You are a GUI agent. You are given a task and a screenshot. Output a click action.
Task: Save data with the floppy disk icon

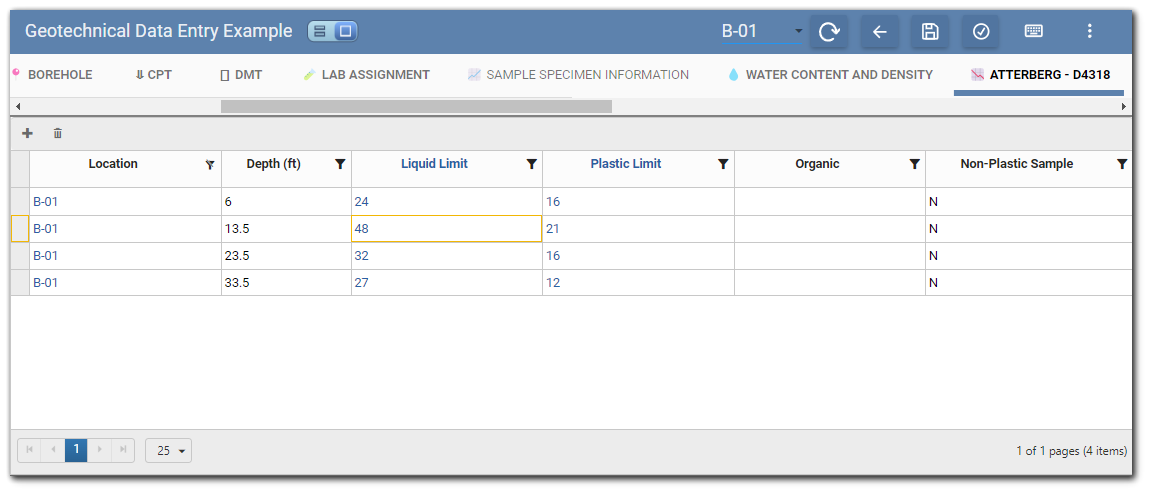click(930, 32)
